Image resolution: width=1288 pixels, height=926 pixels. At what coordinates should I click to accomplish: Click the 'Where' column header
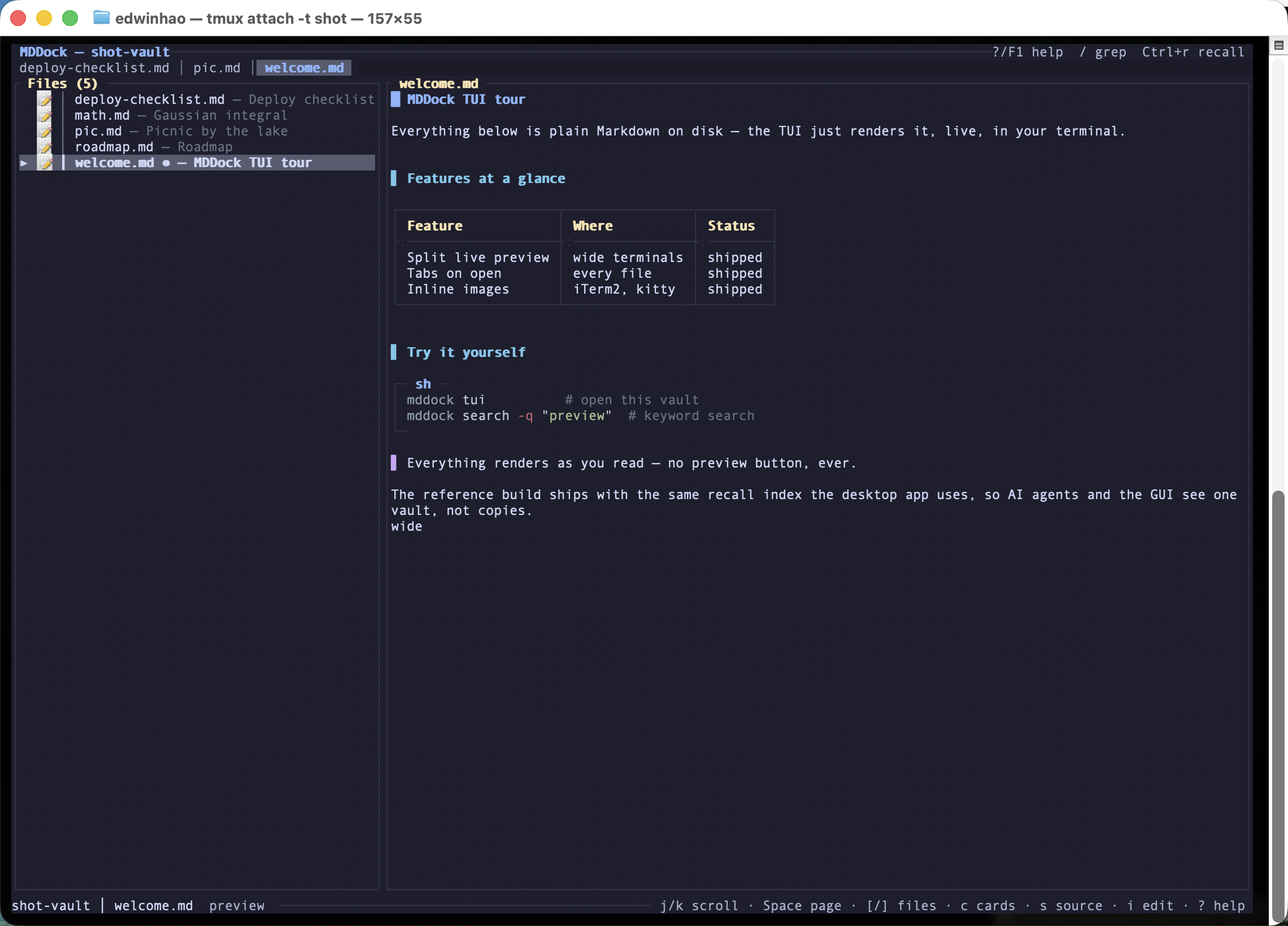[x=593, y=226]
